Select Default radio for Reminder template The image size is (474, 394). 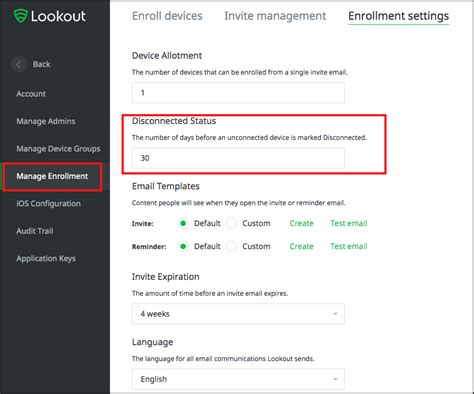pos(183,246)
